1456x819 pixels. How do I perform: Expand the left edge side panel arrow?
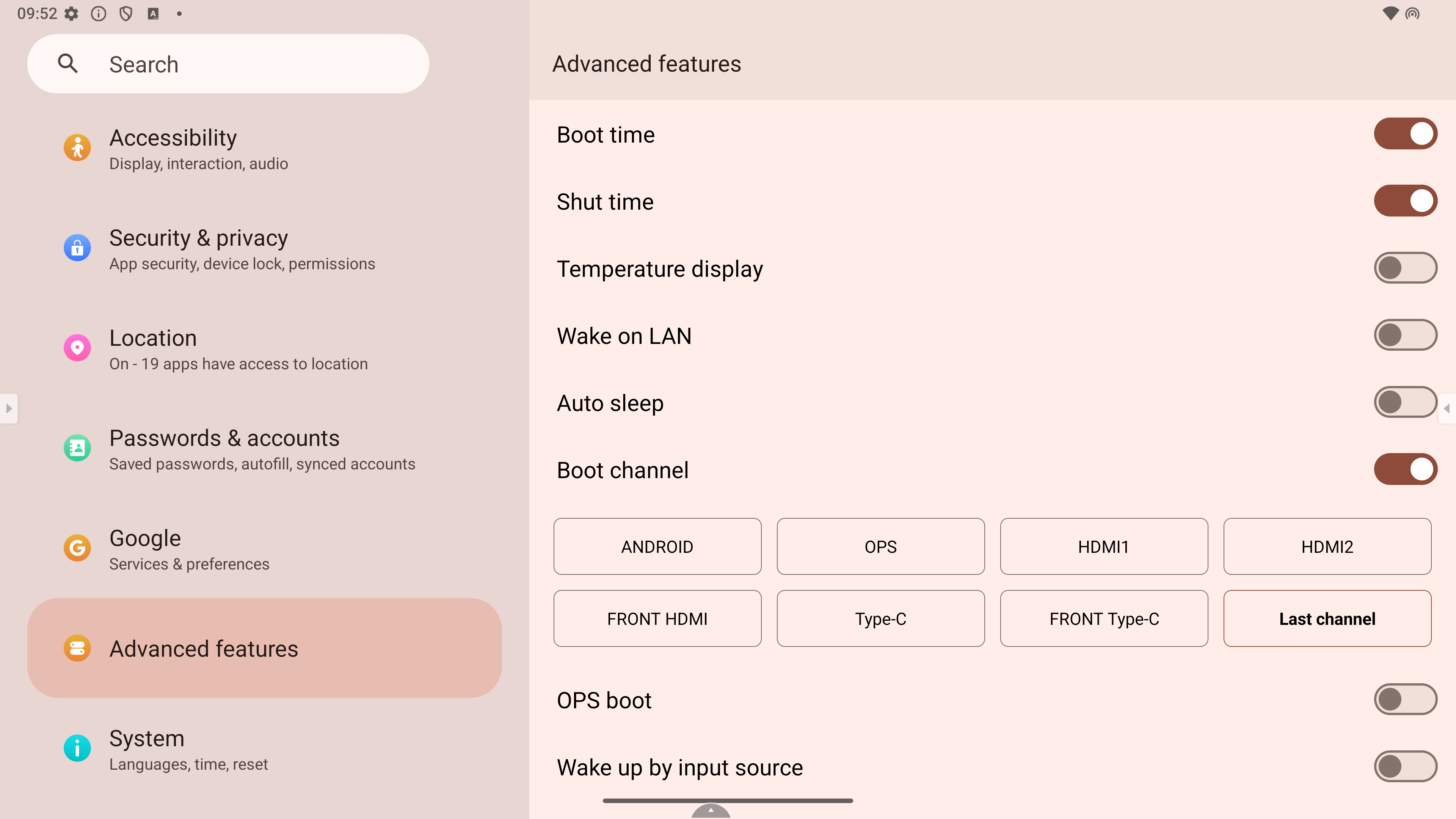(8, 408)
